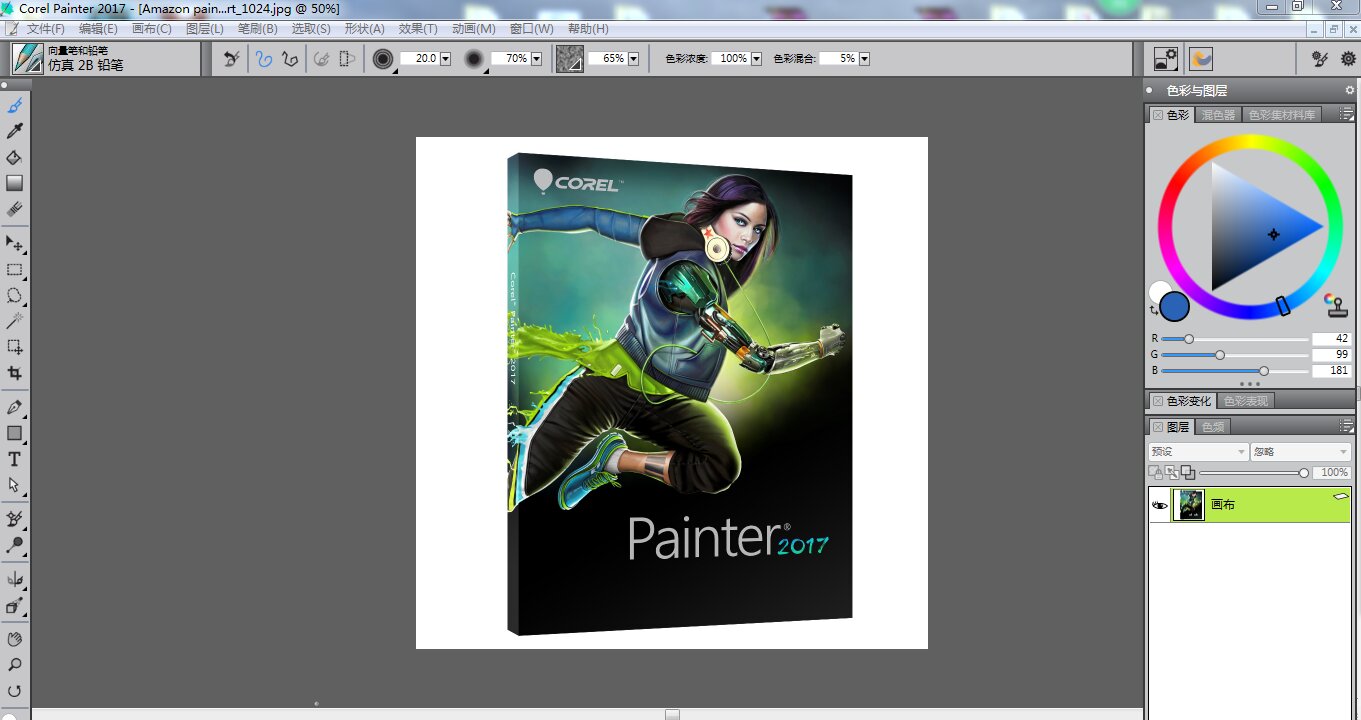Viewport: 1361px width, 720px height.
Task: Close the 图层 panel tab checkbox
Action: pos(1158,427)
